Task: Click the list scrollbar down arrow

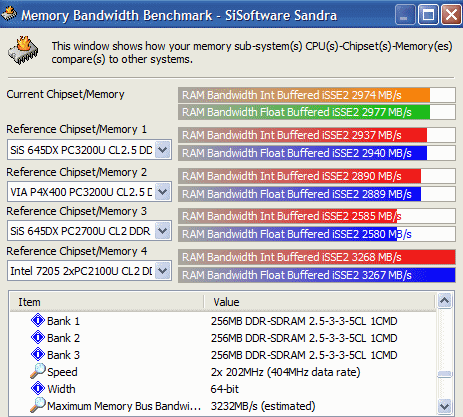Action: point(445,406)
